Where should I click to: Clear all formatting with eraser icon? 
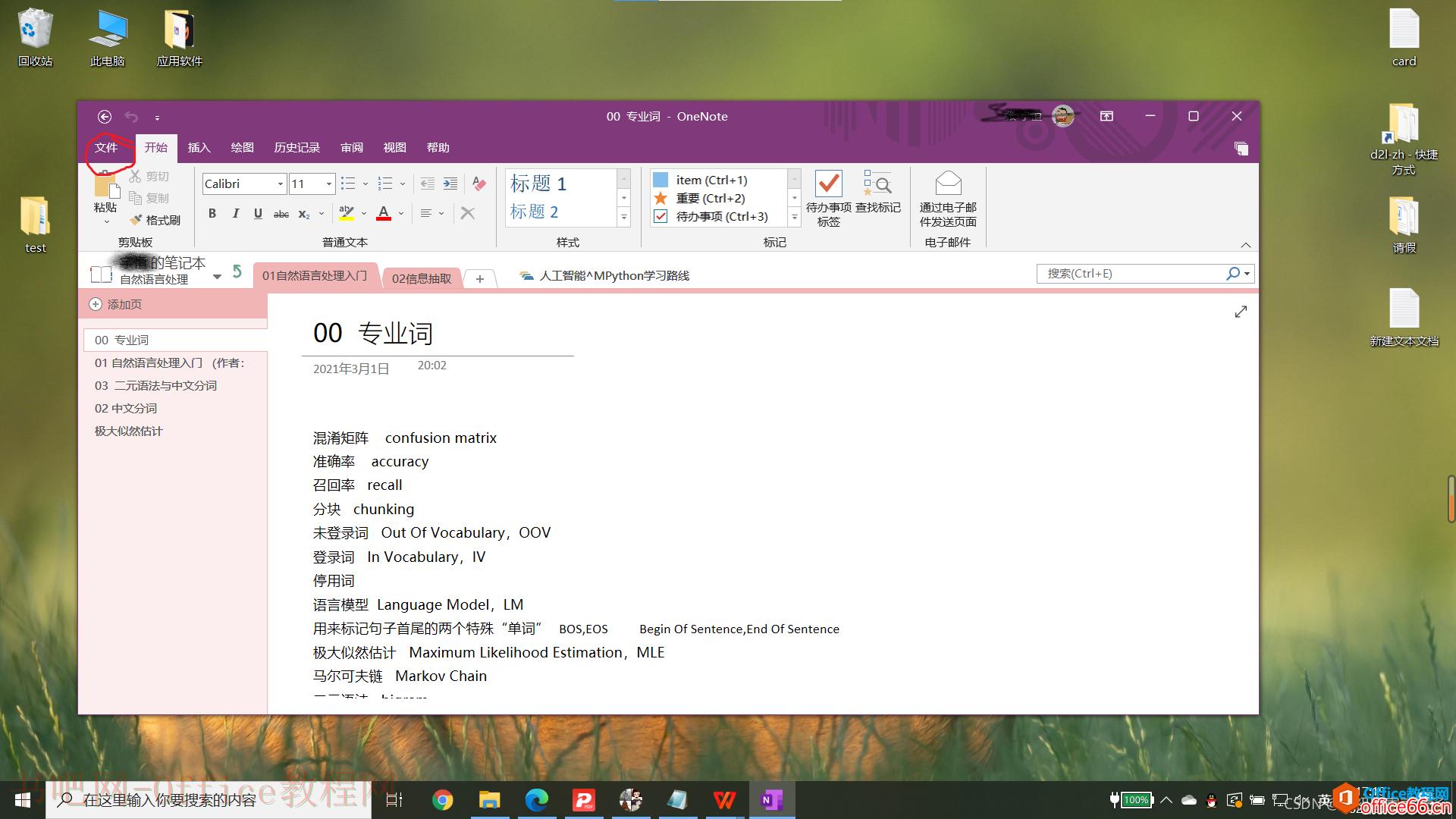[479, 184]
